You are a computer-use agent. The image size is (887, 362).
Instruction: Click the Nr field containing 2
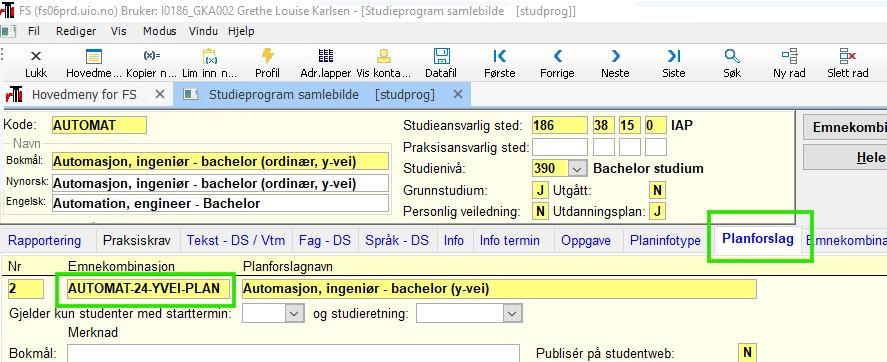[25, 289]
